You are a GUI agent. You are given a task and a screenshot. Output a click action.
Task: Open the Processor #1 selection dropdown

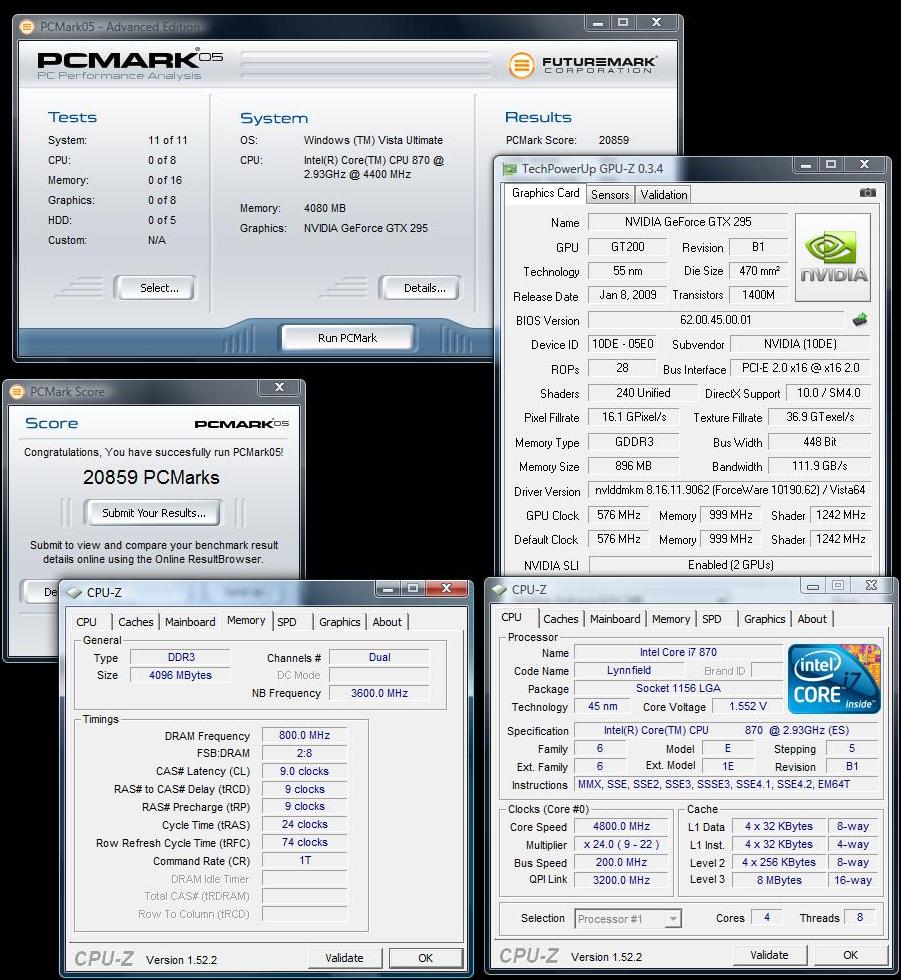point(673,919)
